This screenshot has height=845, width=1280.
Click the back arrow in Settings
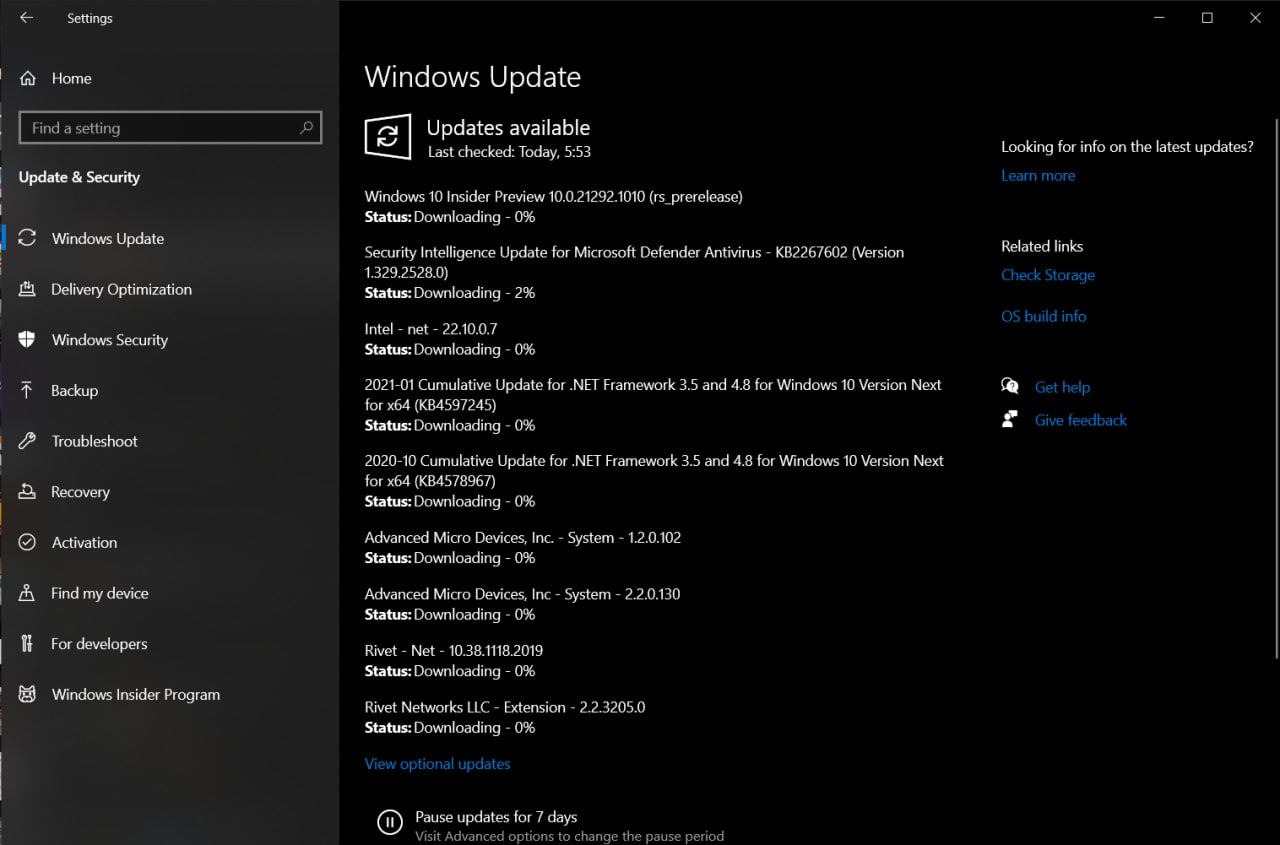pyautogui.click(x=26, y=18)
